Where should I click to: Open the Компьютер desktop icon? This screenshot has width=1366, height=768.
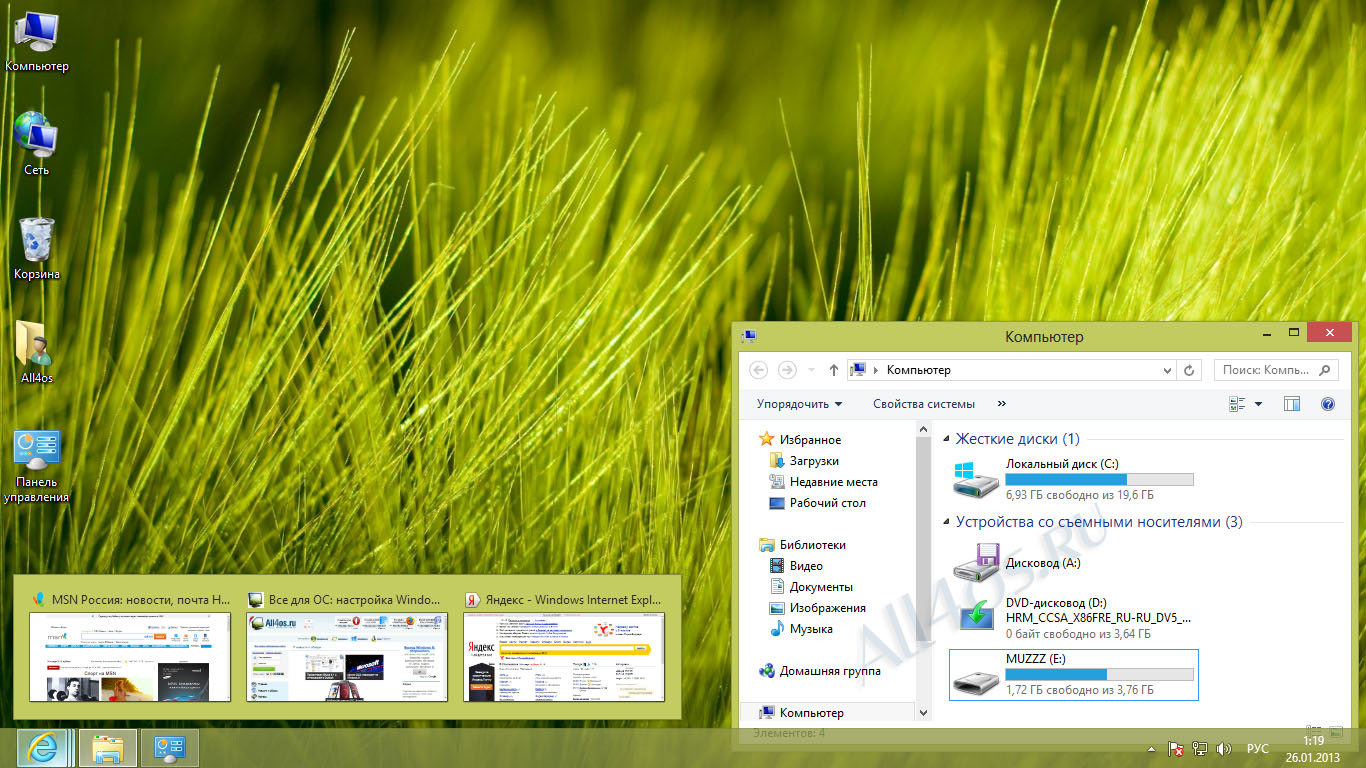tap(37, 42)
